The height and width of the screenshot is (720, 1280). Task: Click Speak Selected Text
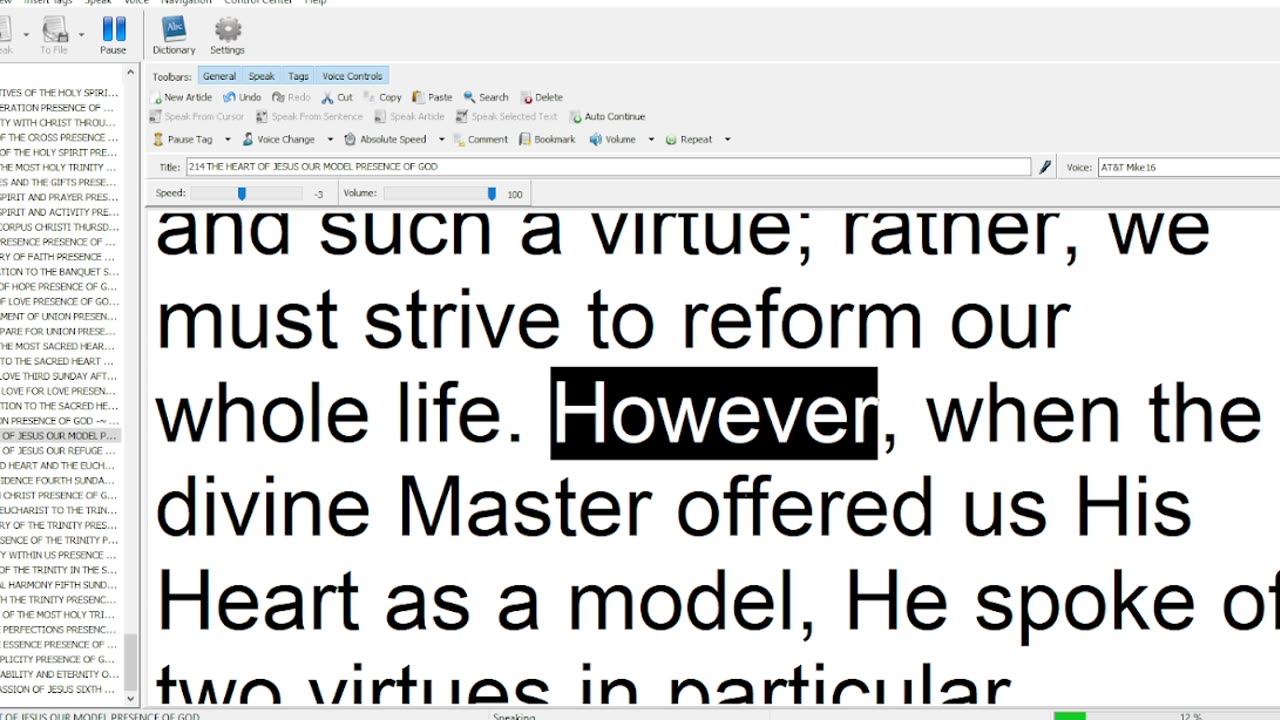click(507, 117)
